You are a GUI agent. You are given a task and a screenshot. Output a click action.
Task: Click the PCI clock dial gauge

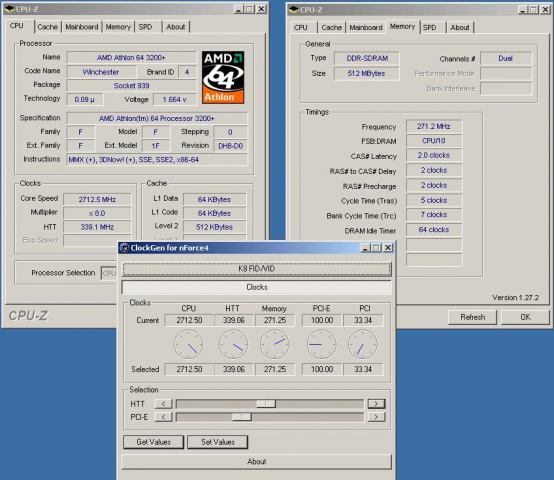[363, 344]
